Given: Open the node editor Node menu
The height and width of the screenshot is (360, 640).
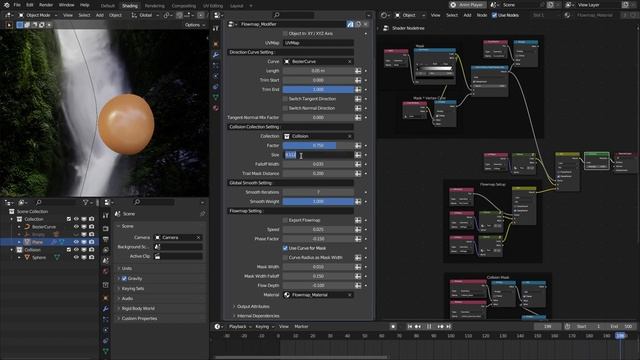Looking at the screenshot, I should [482, 15].
